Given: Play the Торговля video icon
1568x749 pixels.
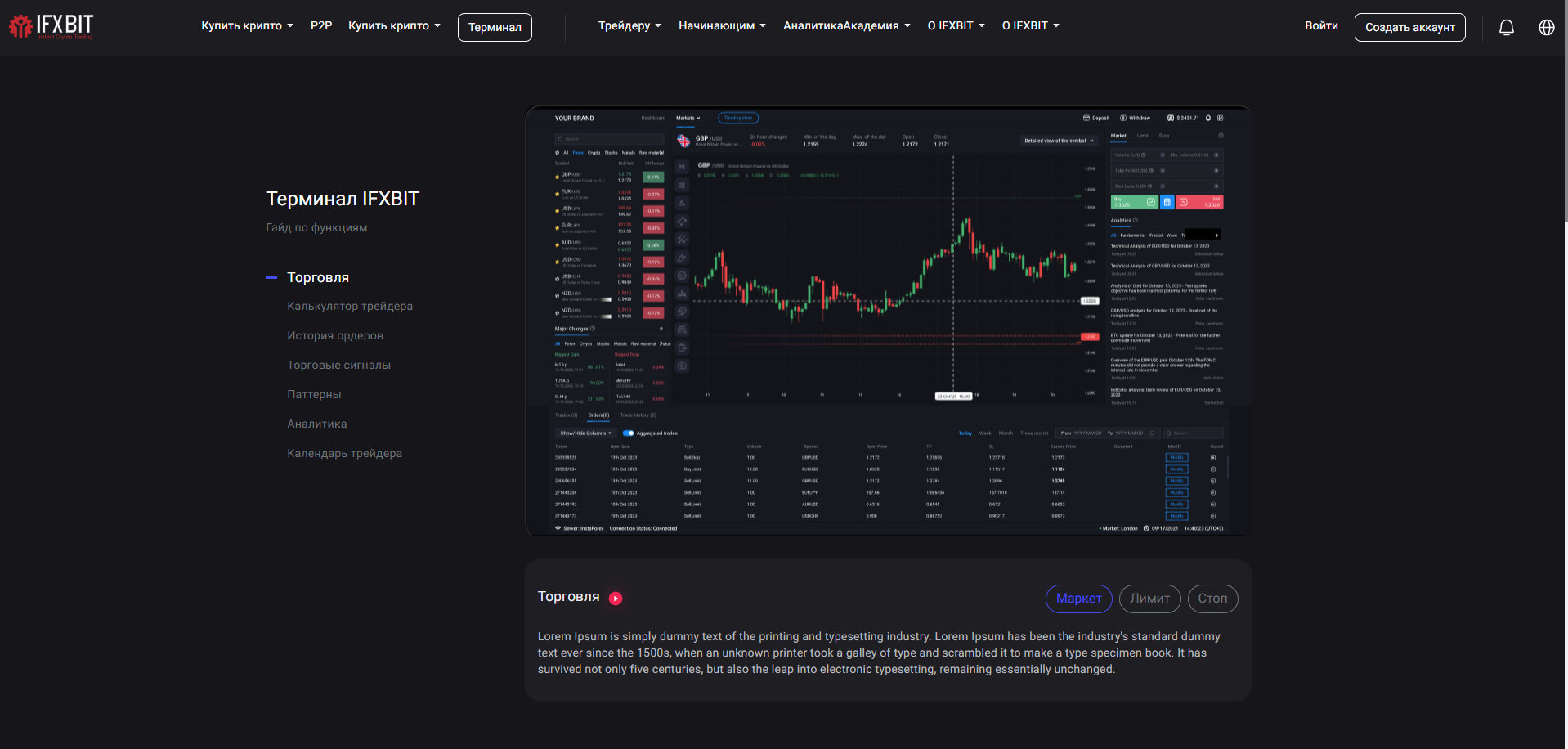Looking at the screenshot, I should click(616, 599).
